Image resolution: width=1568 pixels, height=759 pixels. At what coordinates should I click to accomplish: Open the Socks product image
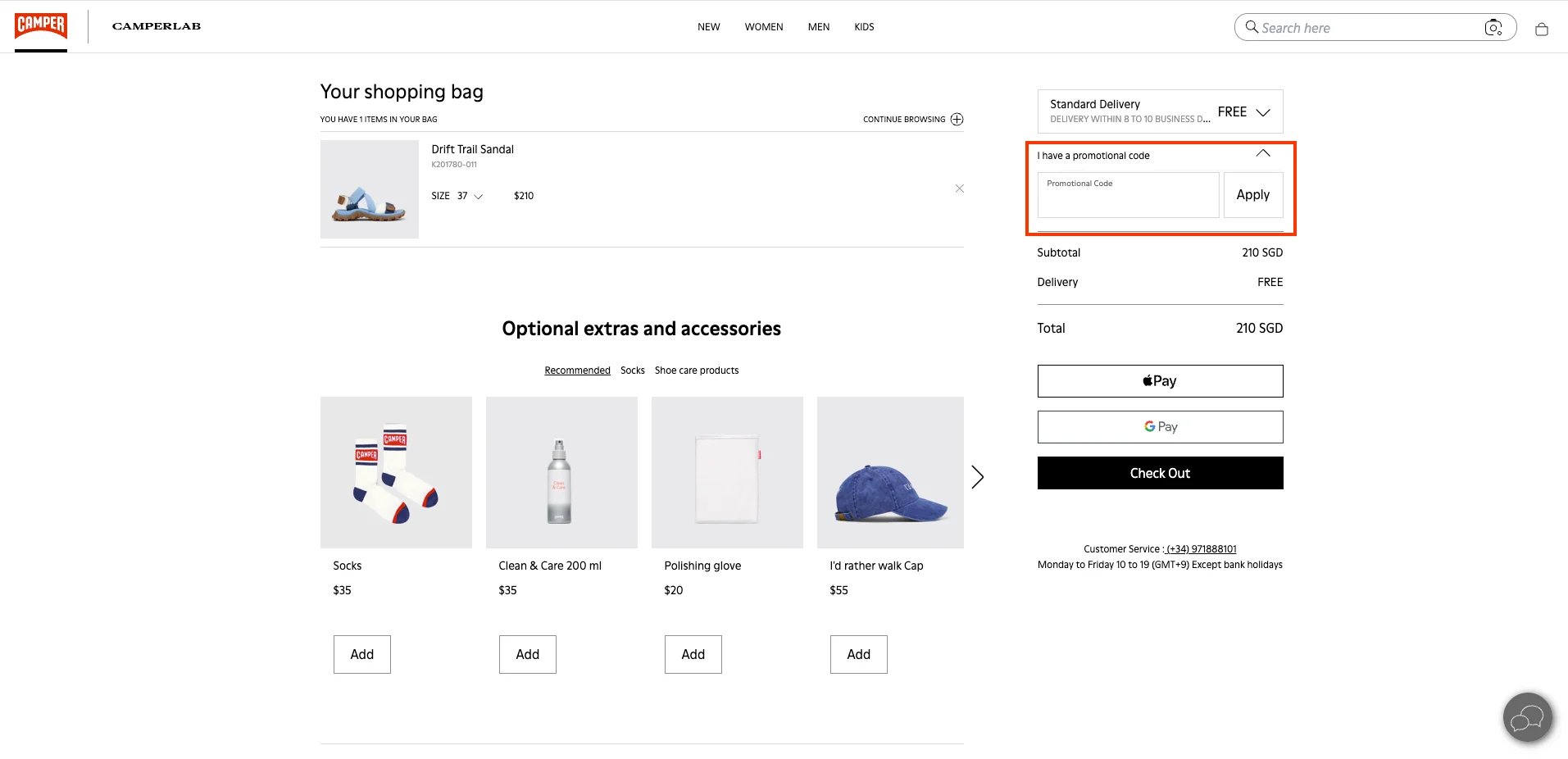pos(397,473)
